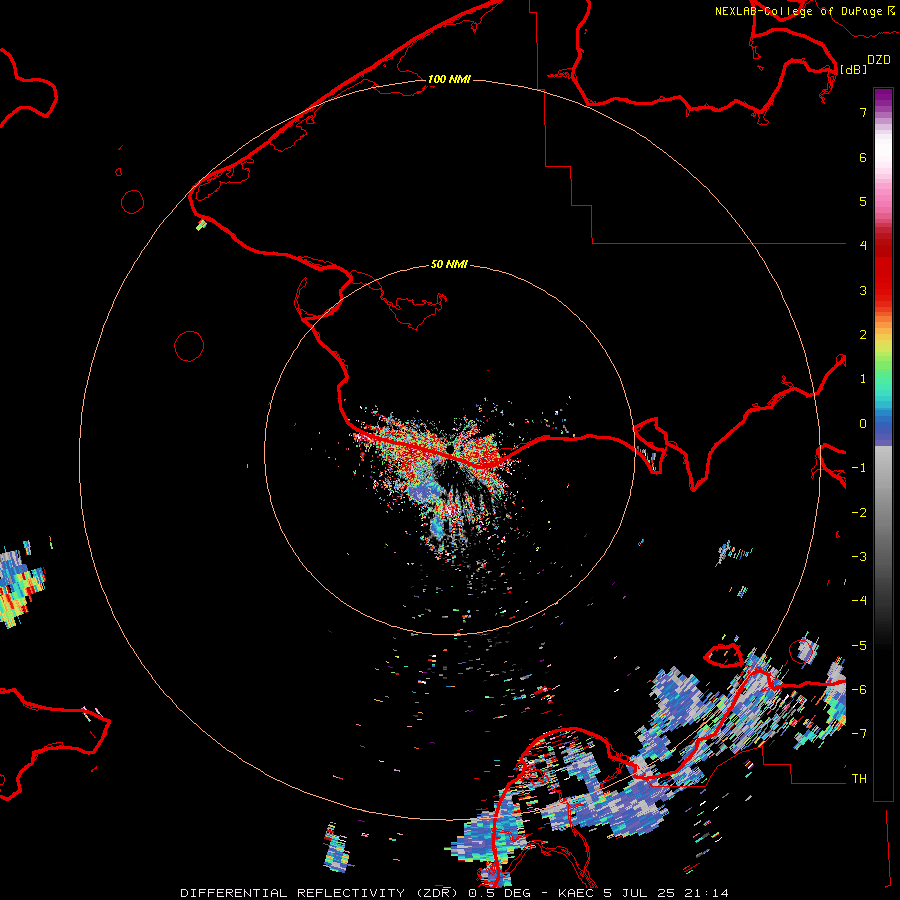Click the 50 NMI range ring label
Screen dimensions: 900x900
(449, 264)
